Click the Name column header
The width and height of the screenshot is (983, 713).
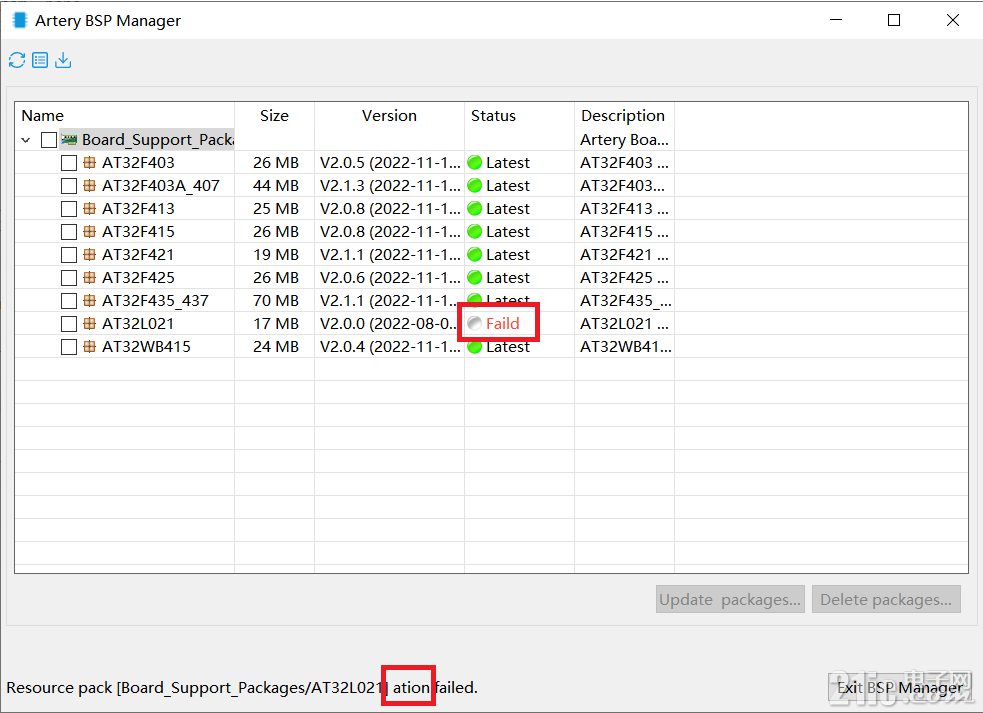click(125, 115)
